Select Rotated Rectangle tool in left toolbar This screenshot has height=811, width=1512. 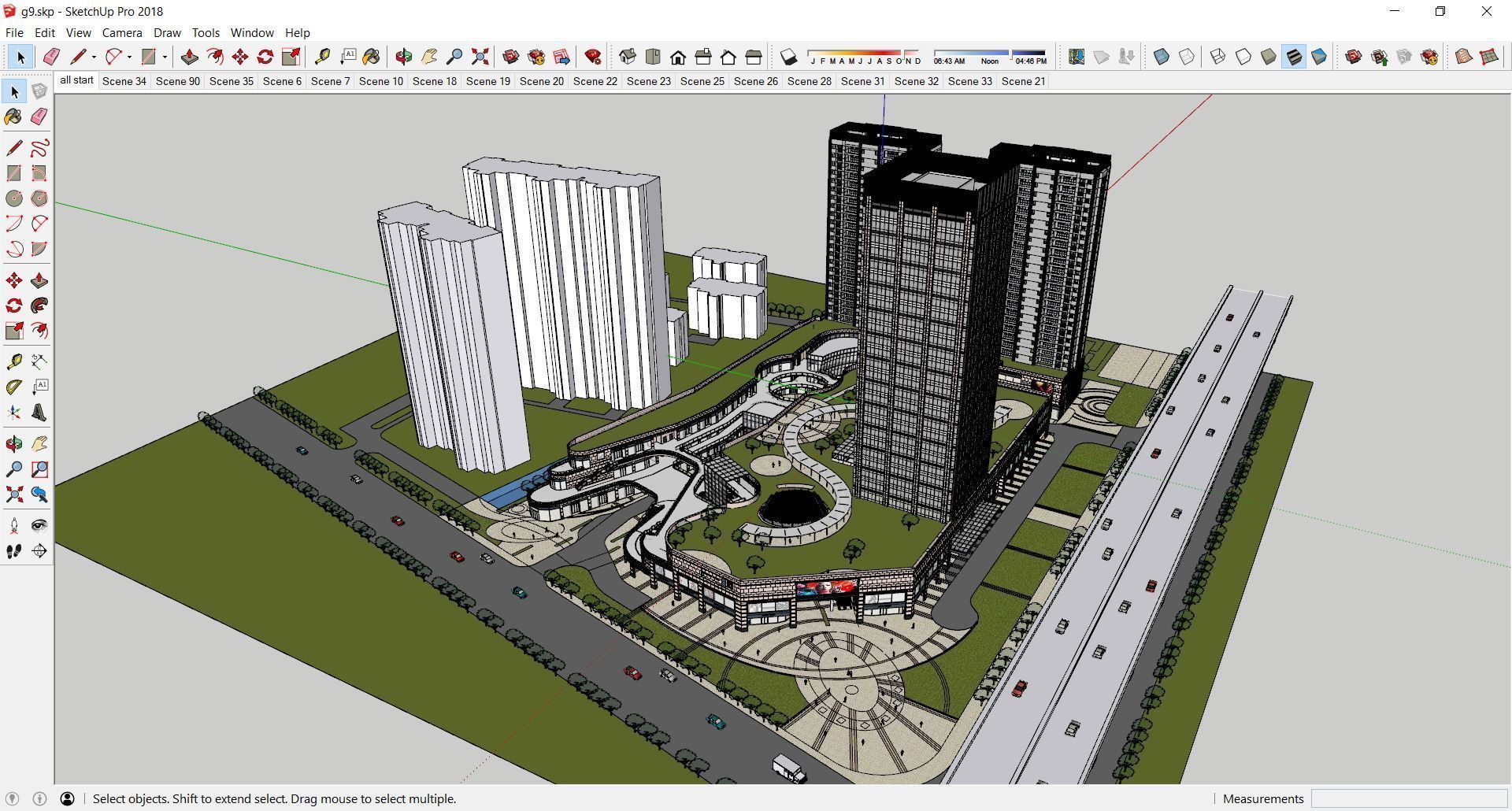click(39, 173)
